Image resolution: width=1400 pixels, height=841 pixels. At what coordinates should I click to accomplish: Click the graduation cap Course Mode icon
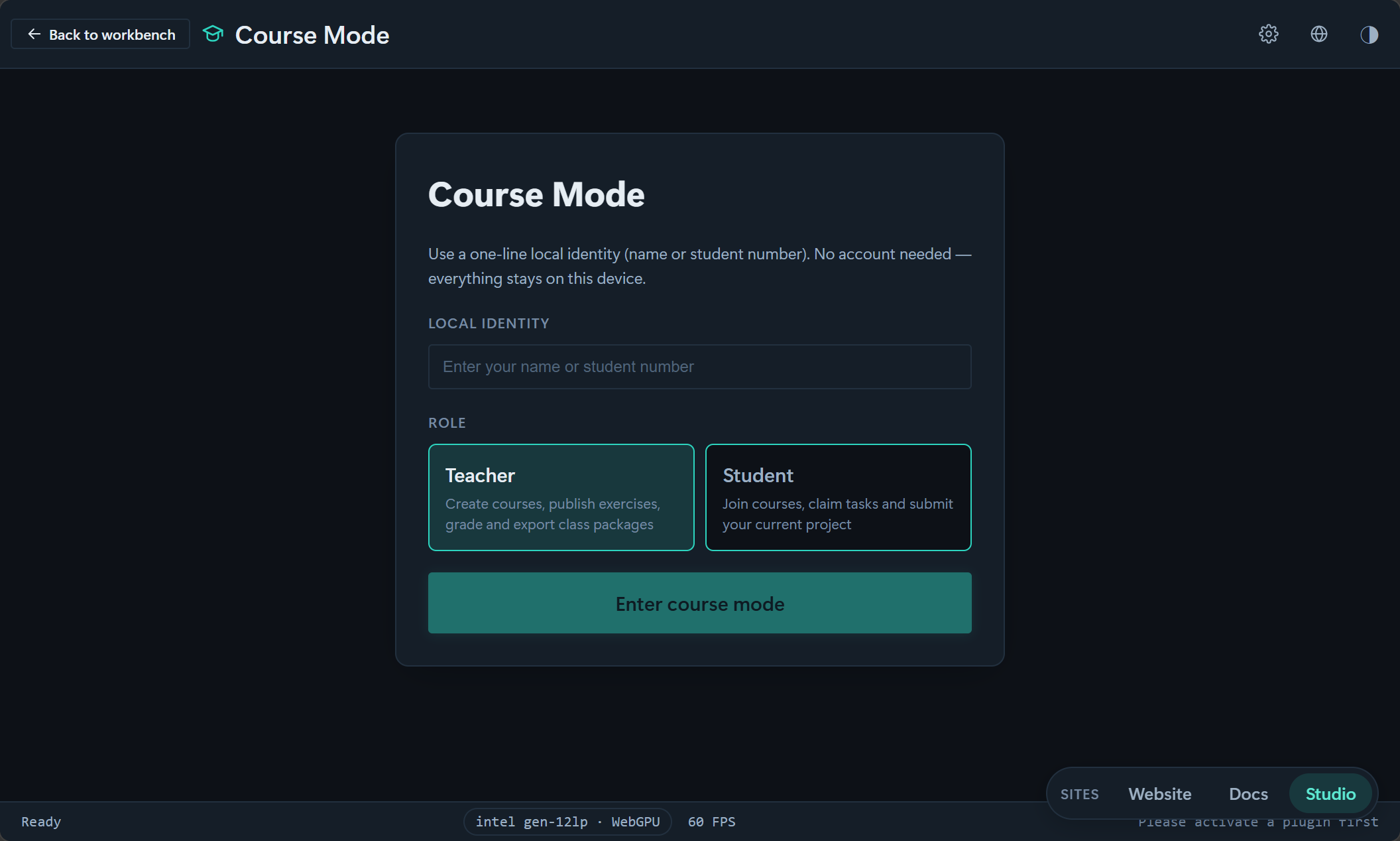213,34
